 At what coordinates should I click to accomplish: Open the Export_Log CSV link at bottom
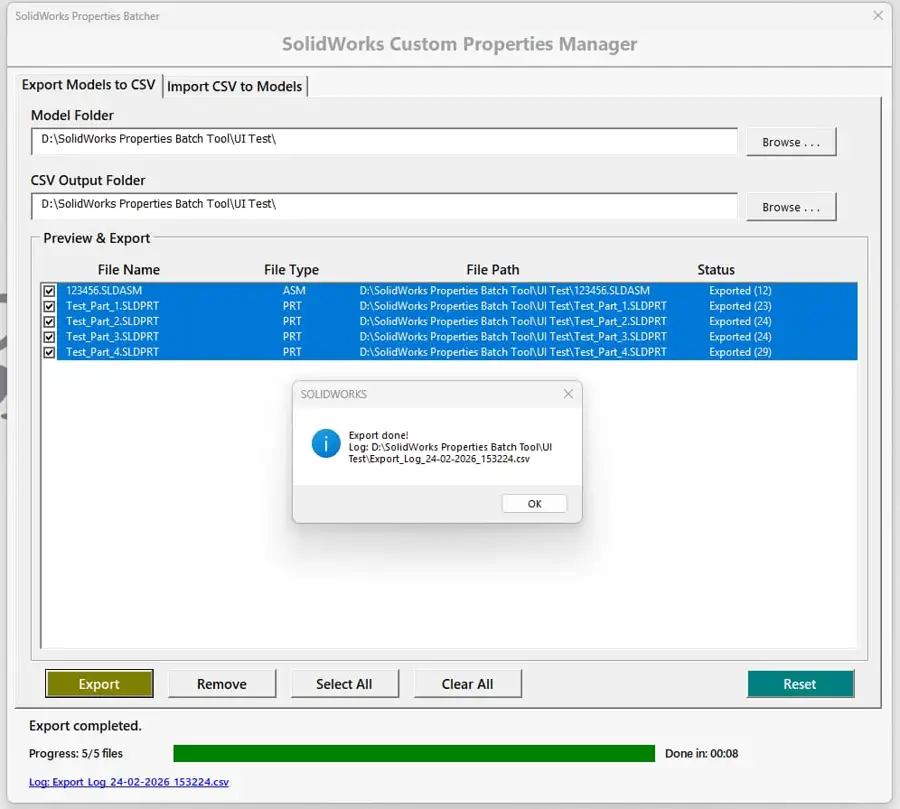(x=128, y=783)
